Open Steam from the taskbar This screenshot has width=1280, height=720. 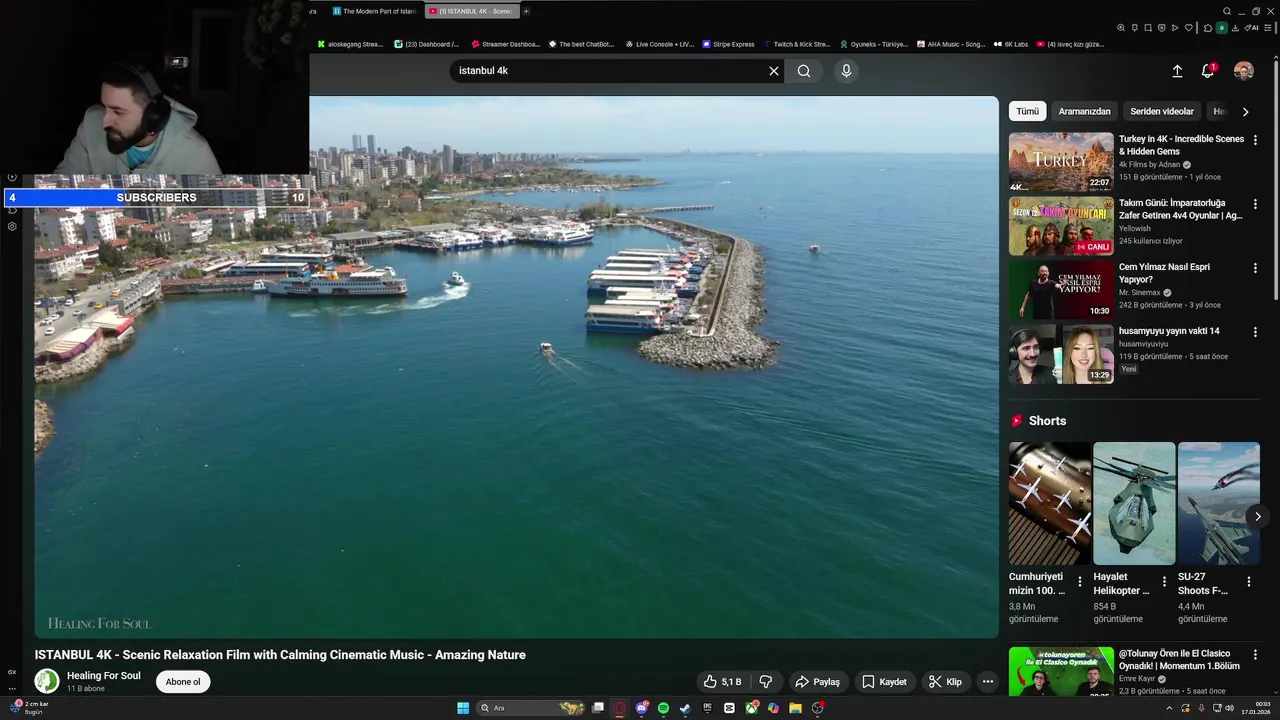click(x=685, y=708)
